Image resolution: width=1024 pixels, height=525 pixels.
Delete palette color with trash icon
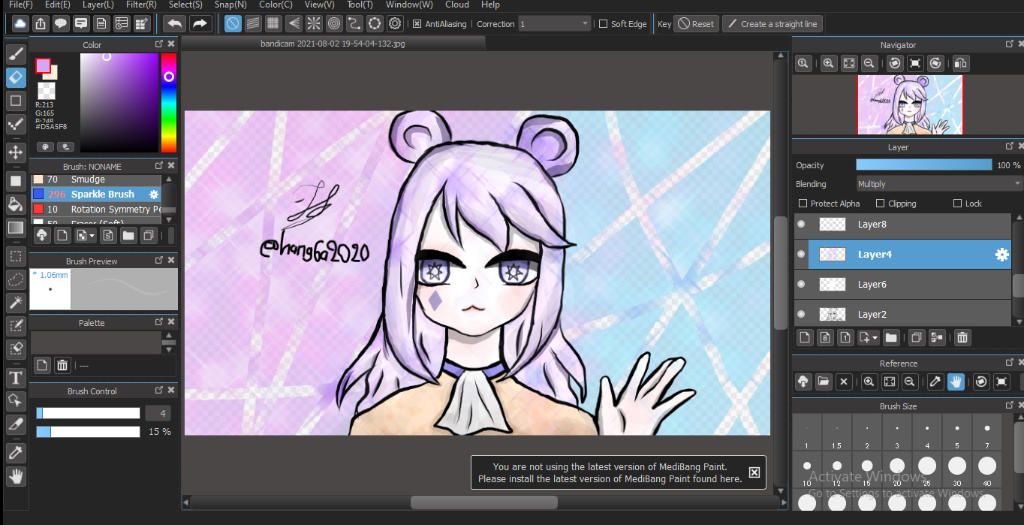point(62,365)
